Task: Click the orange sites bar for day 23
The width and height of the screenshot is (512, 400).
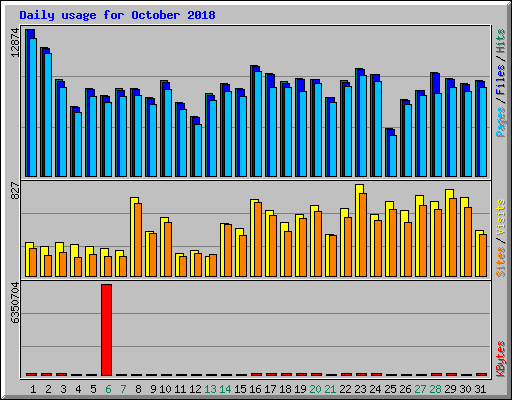Action: (363, 235)
